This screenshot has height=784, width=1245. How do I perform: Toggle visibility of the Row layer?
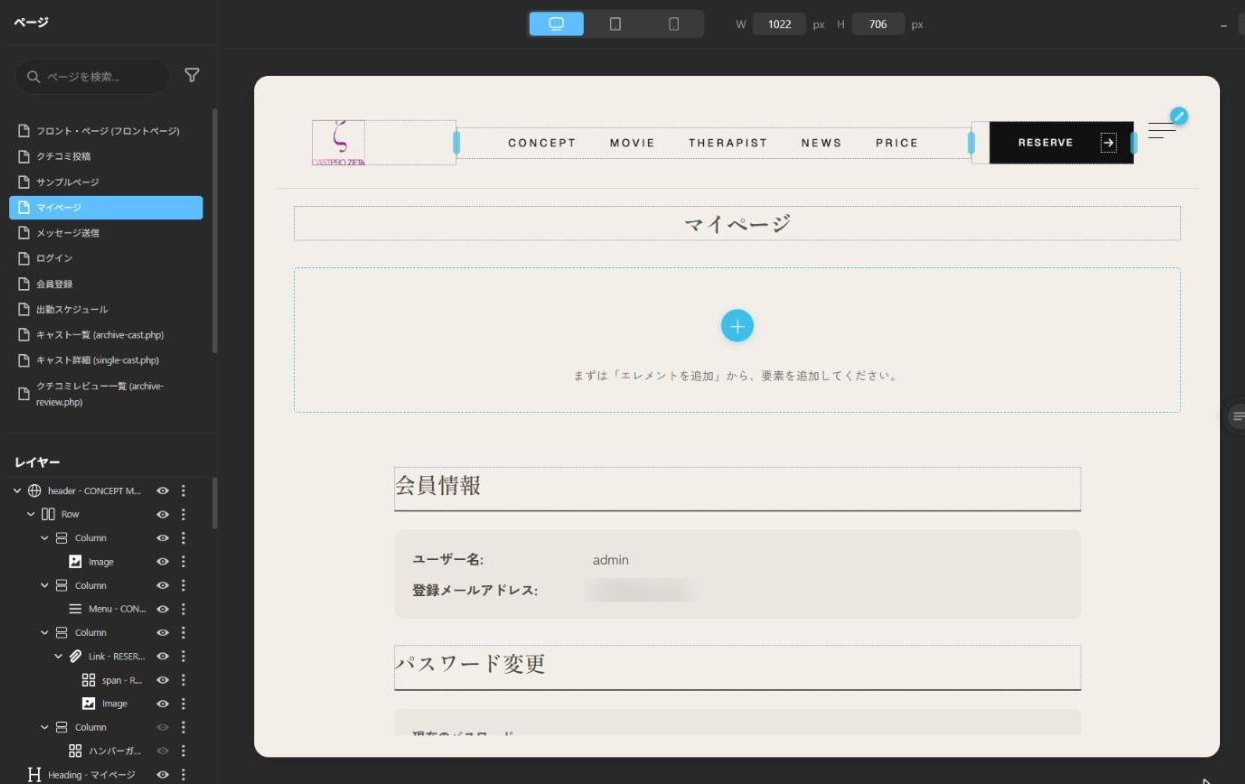pos(163,514)
